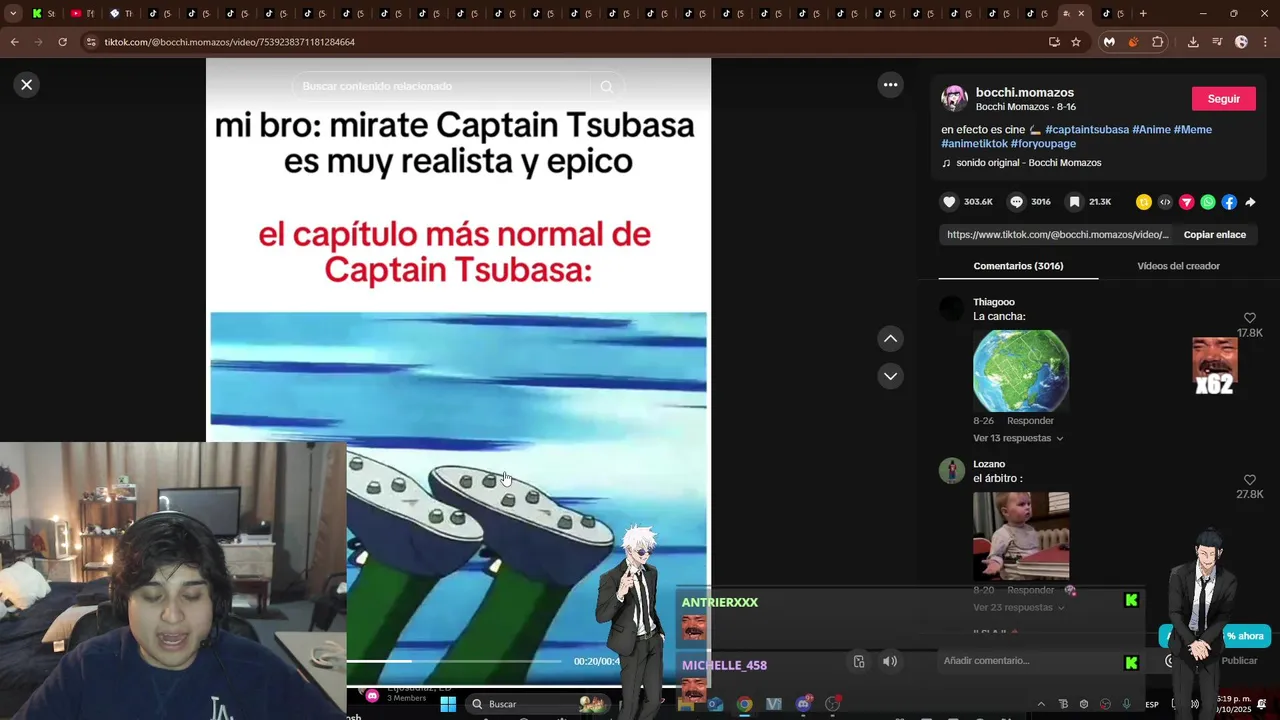
Task: Open more share options arrow
Action: (x=1250, y=202)
